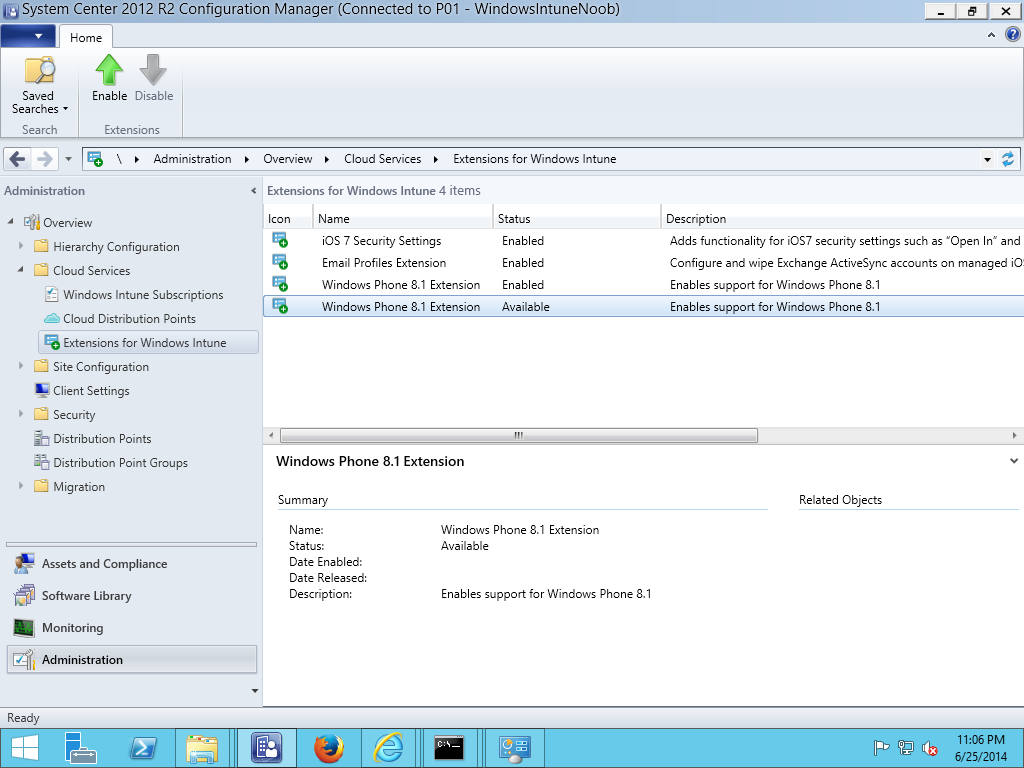The width and height of the screenshot is (1024, 768).
Task: Click the Monitoring workspace icon
Action: [x=24, y=628]
